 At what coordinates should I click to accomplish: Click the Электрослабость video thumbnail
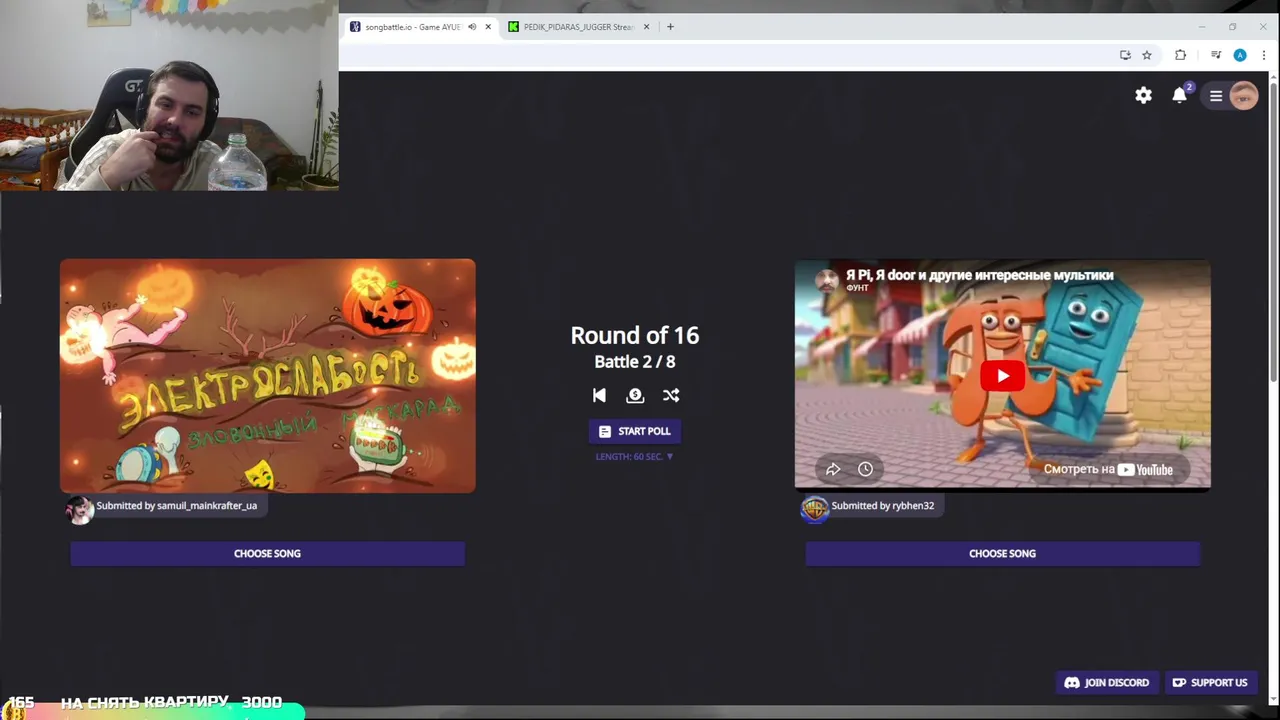tap(267, 376)
